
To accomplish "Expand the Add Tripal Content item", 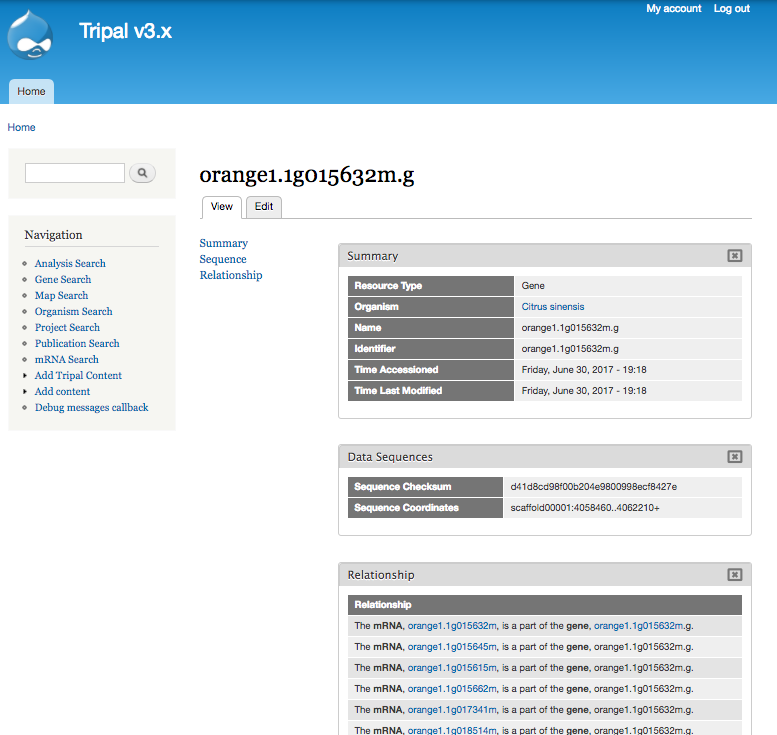I will click(x=78, y=375).
